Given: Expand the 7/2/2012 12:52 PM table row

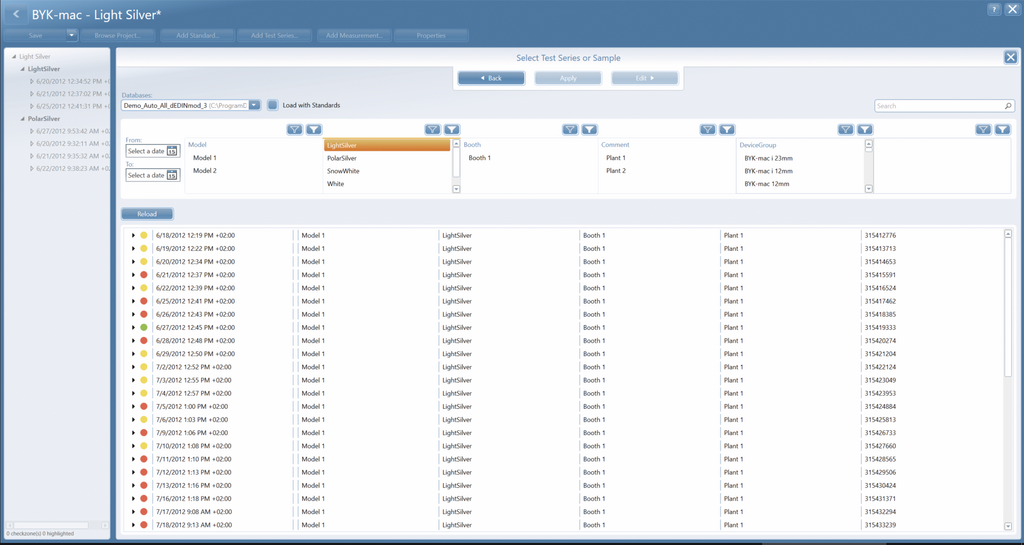Looking at the screenshot, I should click(x=133, y=367).
